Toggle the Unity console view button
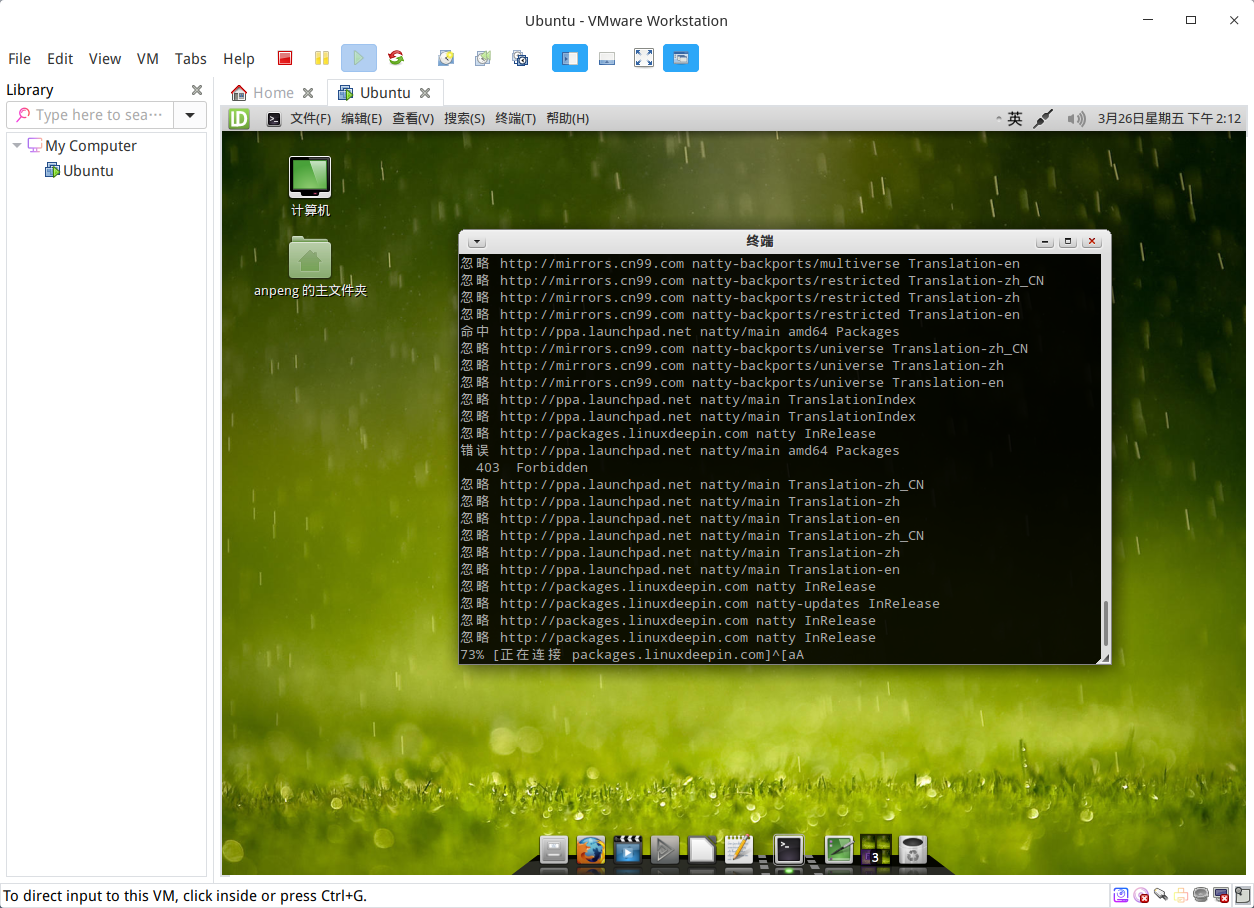This screenshot has height=908, width=1254. [681, 59]
